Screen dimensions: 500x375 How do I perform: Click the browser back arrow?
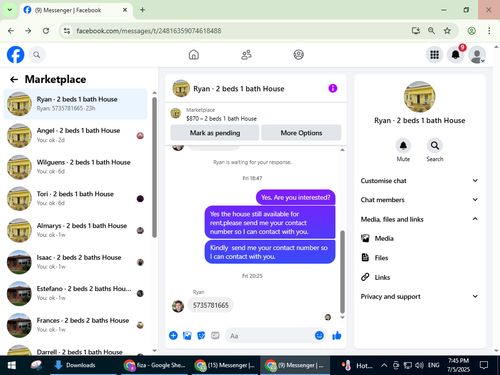click(11, 31)
